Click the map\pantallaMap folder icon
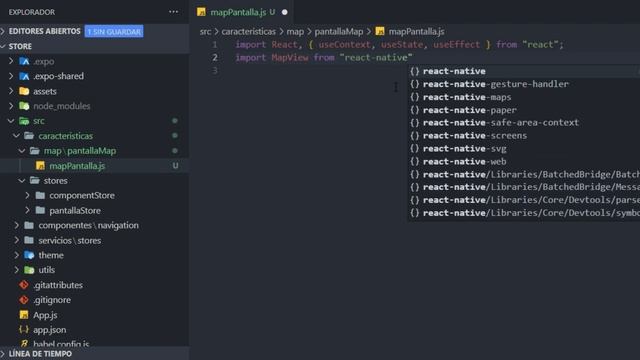Screen dimensions: 640x360 click(x=35, y=151)
